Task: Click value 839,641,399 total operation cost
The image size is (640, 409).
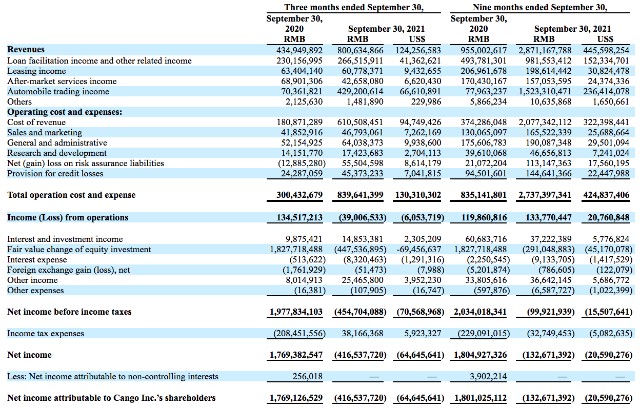Action: (x=360, y=195)
